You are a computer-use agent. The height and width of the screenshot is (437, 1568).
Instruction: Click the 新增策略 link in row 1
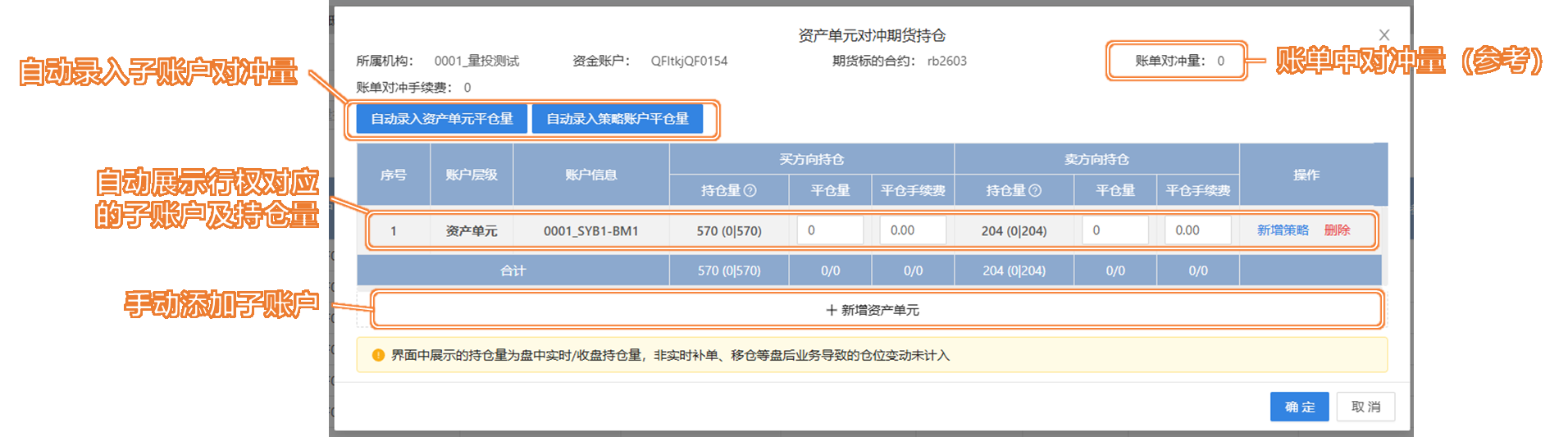click(x=1283, y=230)
